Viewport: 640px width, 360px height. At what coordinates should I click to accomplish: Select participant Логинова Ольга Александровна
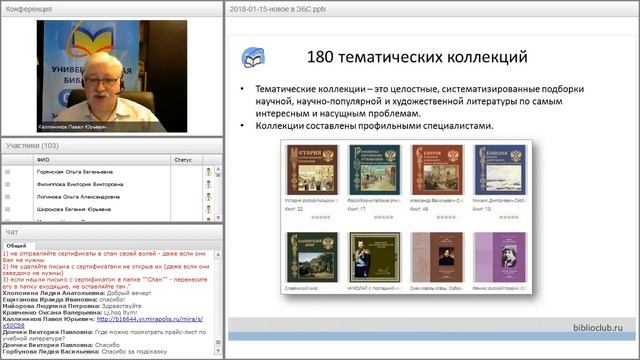click(78, 197)
